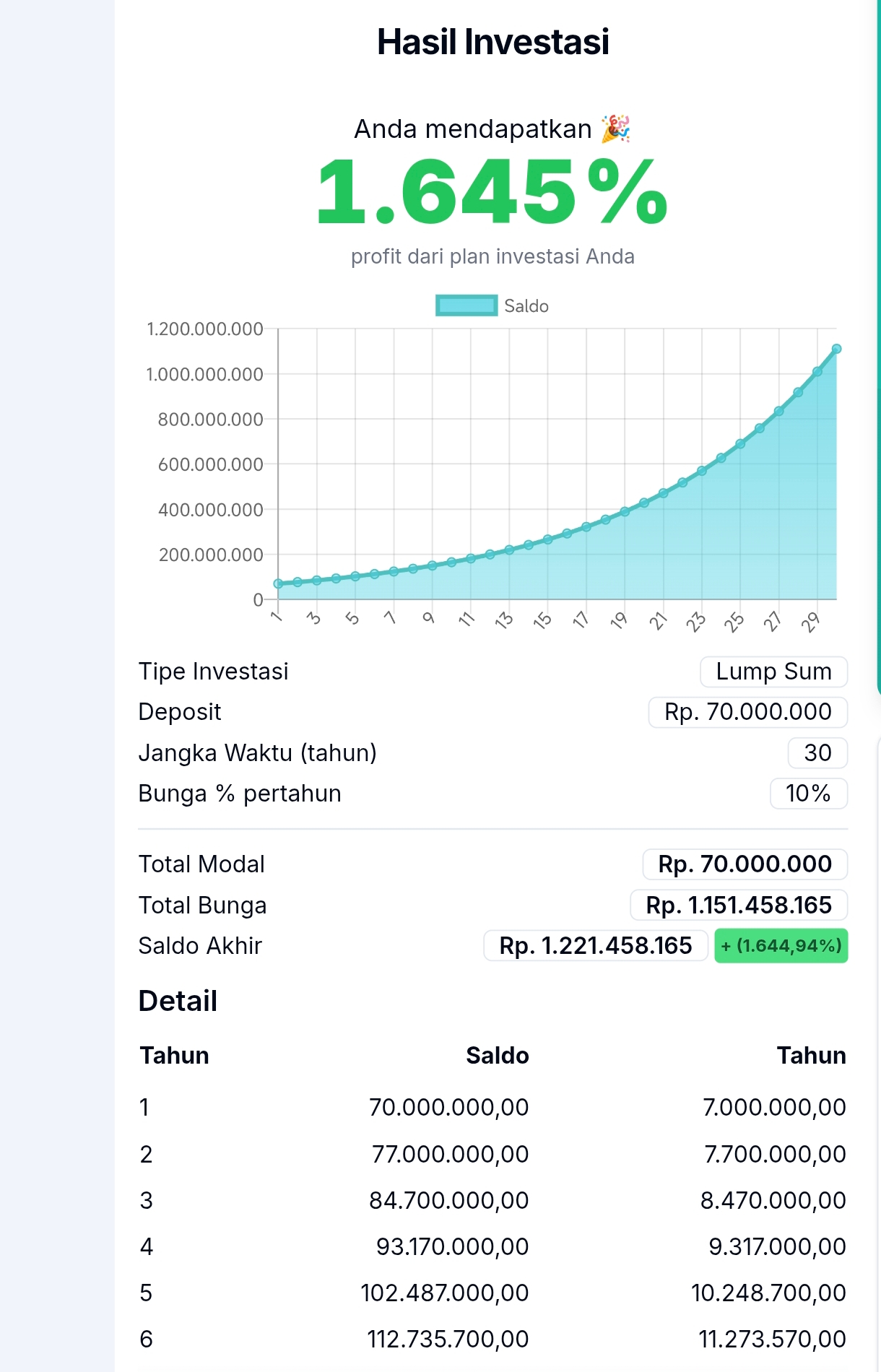Click the year 3 balance 84.700.000,00

click(x=448, y=1200)
